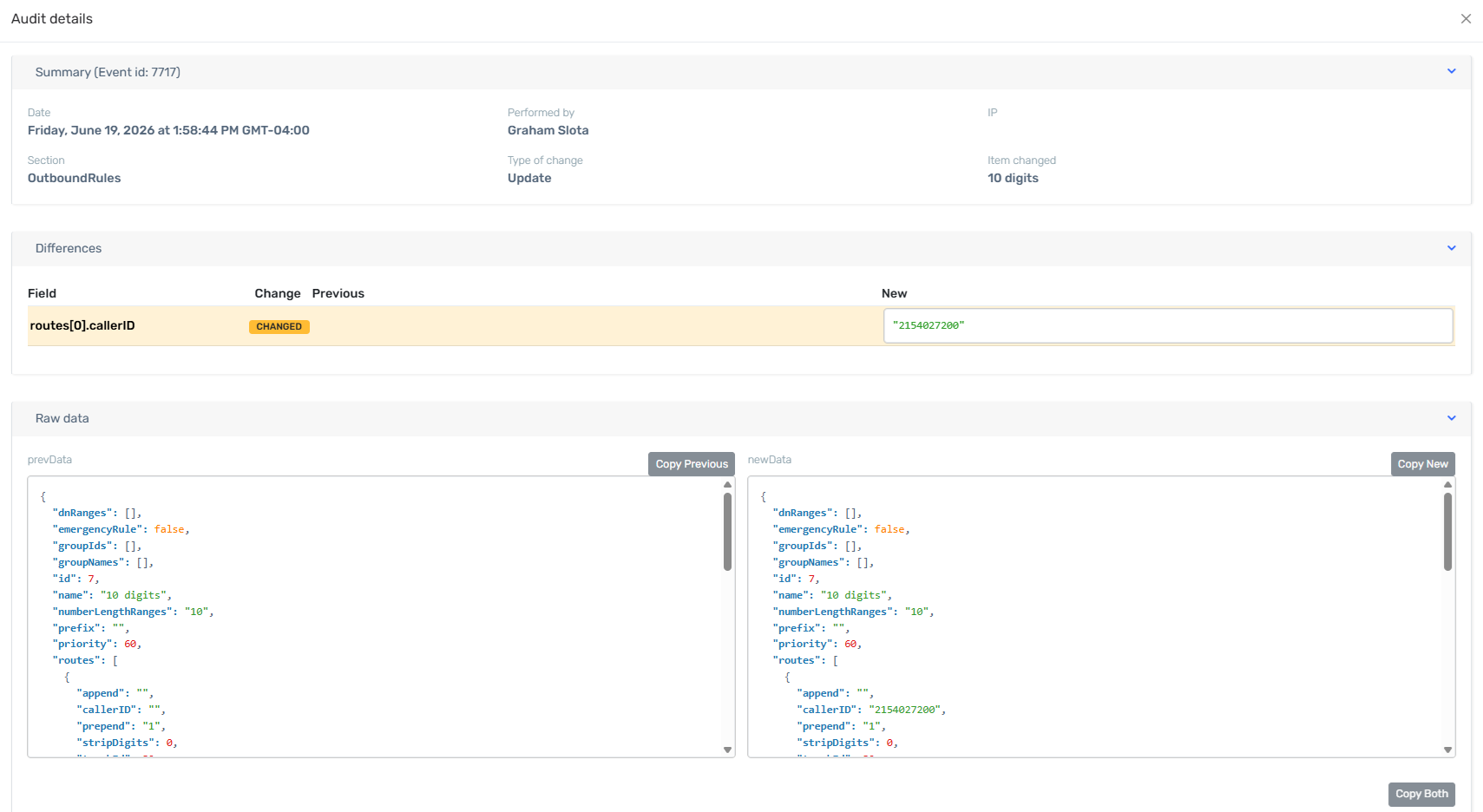1483x812 pixels.
Task: Click the Copy Both button
Action: [x=1421, y=794]
